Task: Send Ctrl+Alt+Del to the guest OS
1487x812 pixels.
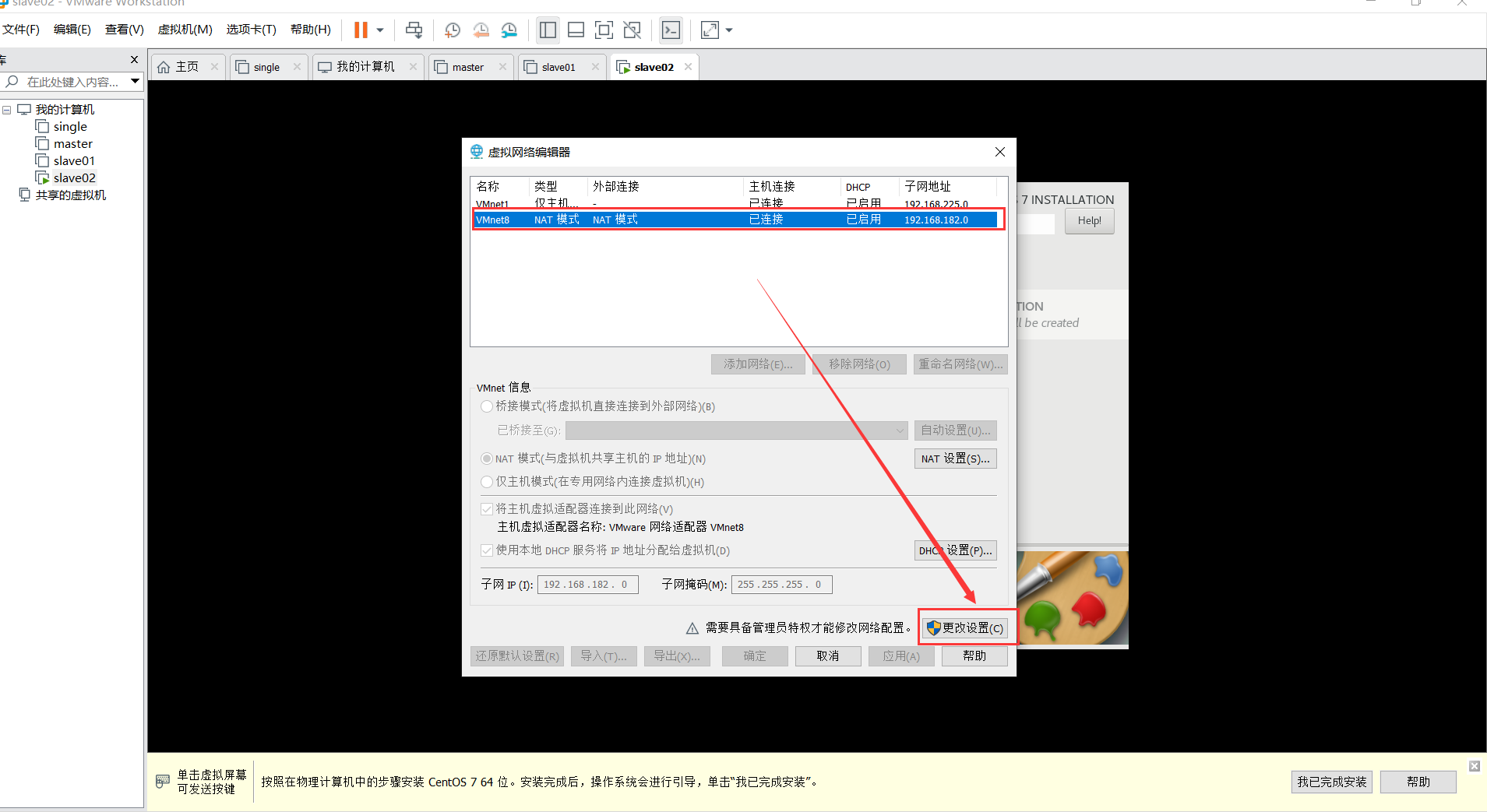Action: pyautogui.click(x=414, y=30)
